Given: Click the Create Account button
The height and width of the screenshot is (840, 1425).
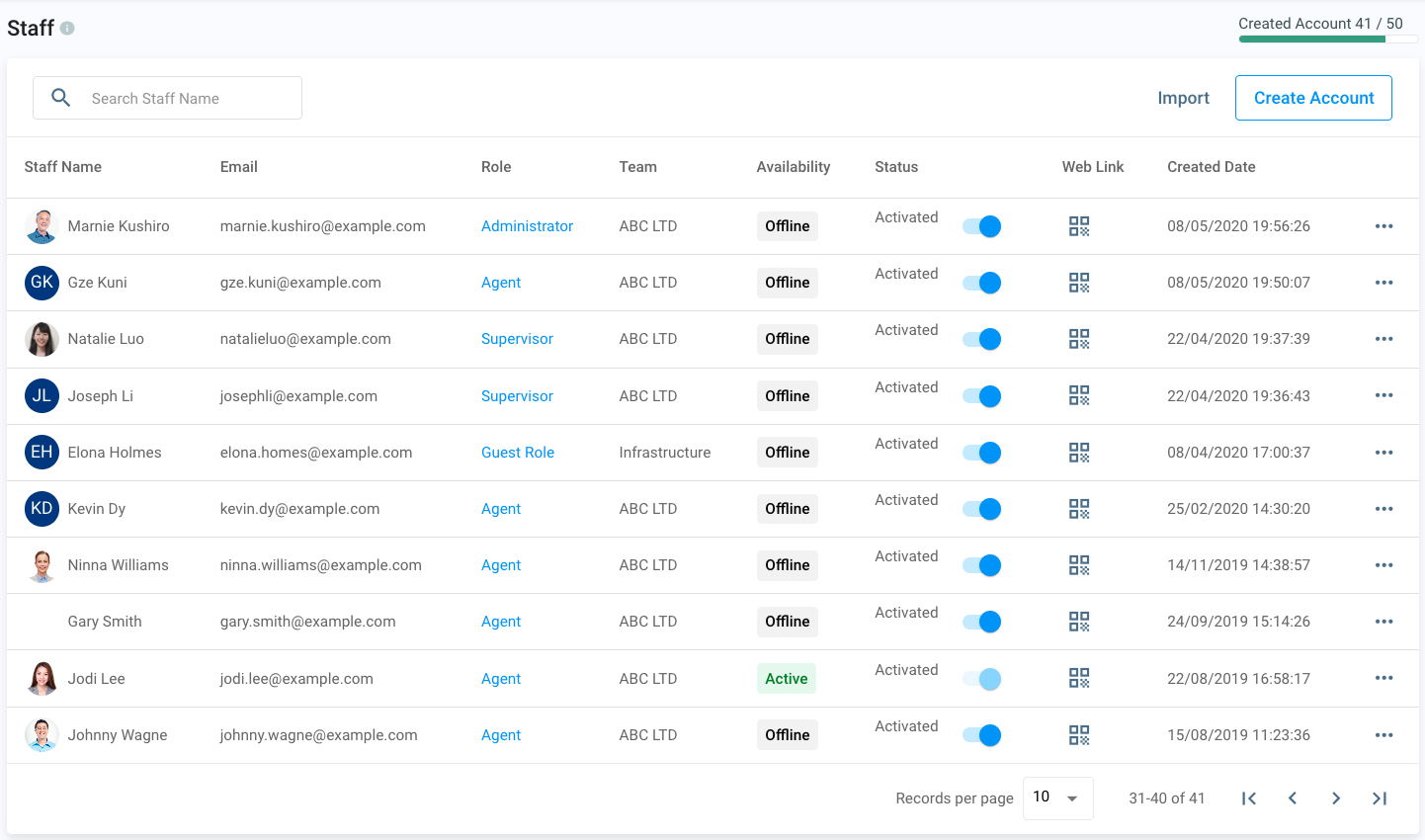Looking at the screenshot, I should click(1313, 98).
